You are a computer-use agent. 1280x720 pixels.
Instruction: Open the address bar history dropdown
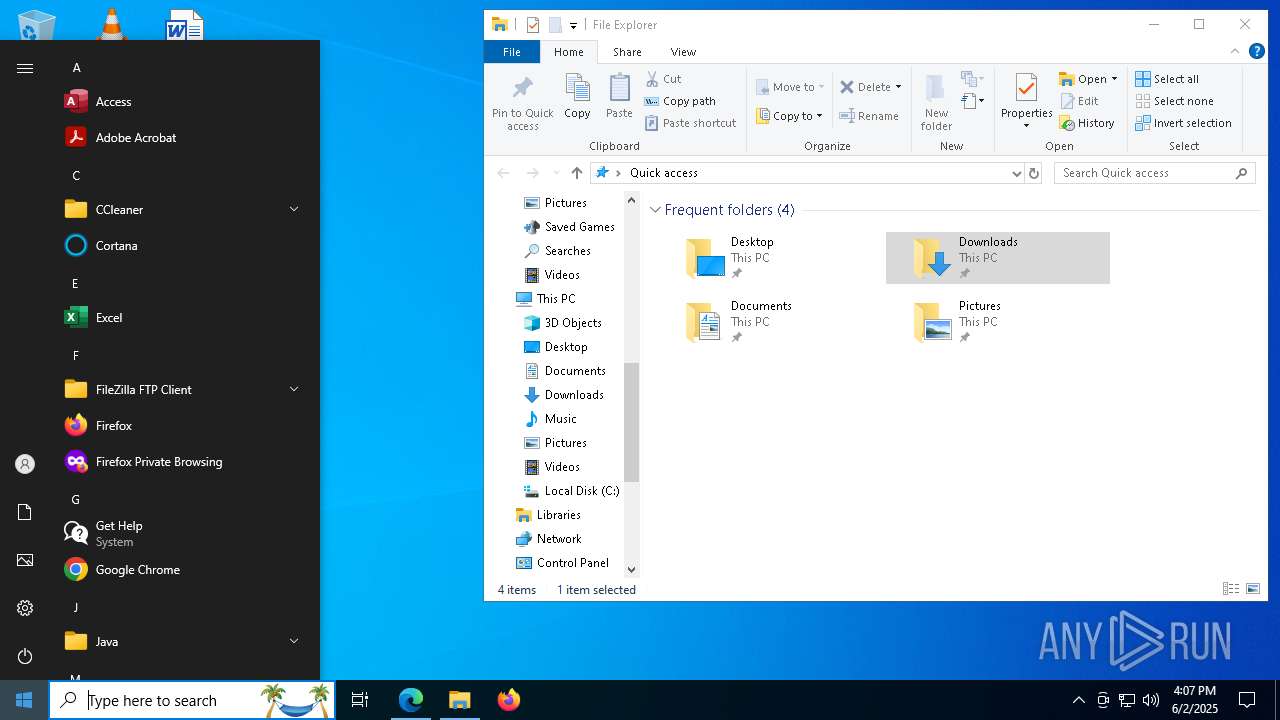1017,173
